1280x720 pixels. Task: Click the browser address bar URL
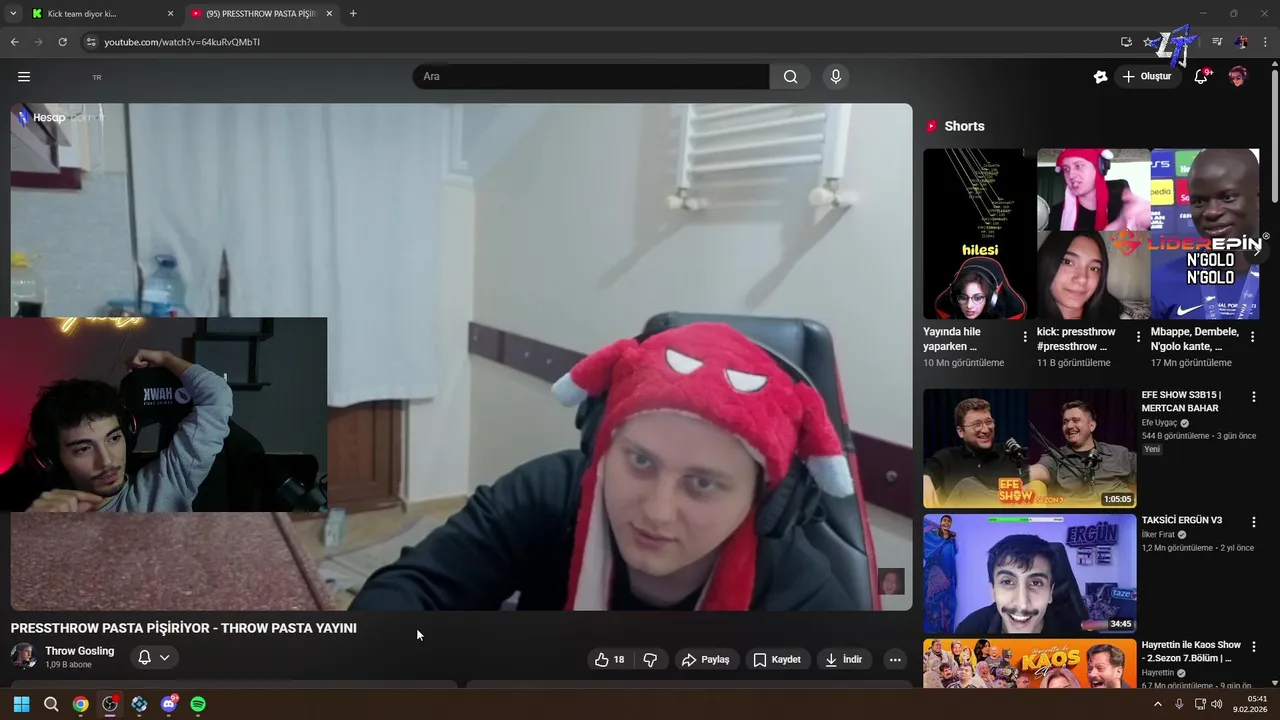[x=182, y=42]
